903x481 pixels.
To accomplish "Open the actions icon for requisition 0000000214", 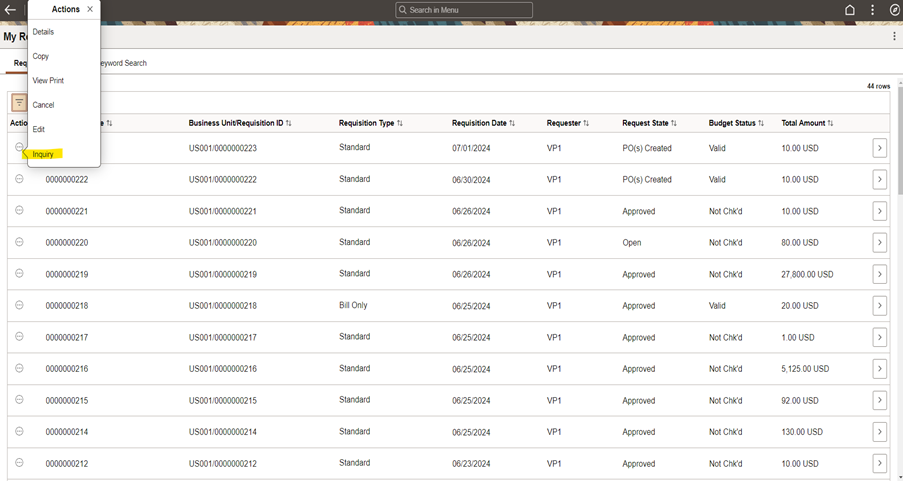I will pos(19,431).
